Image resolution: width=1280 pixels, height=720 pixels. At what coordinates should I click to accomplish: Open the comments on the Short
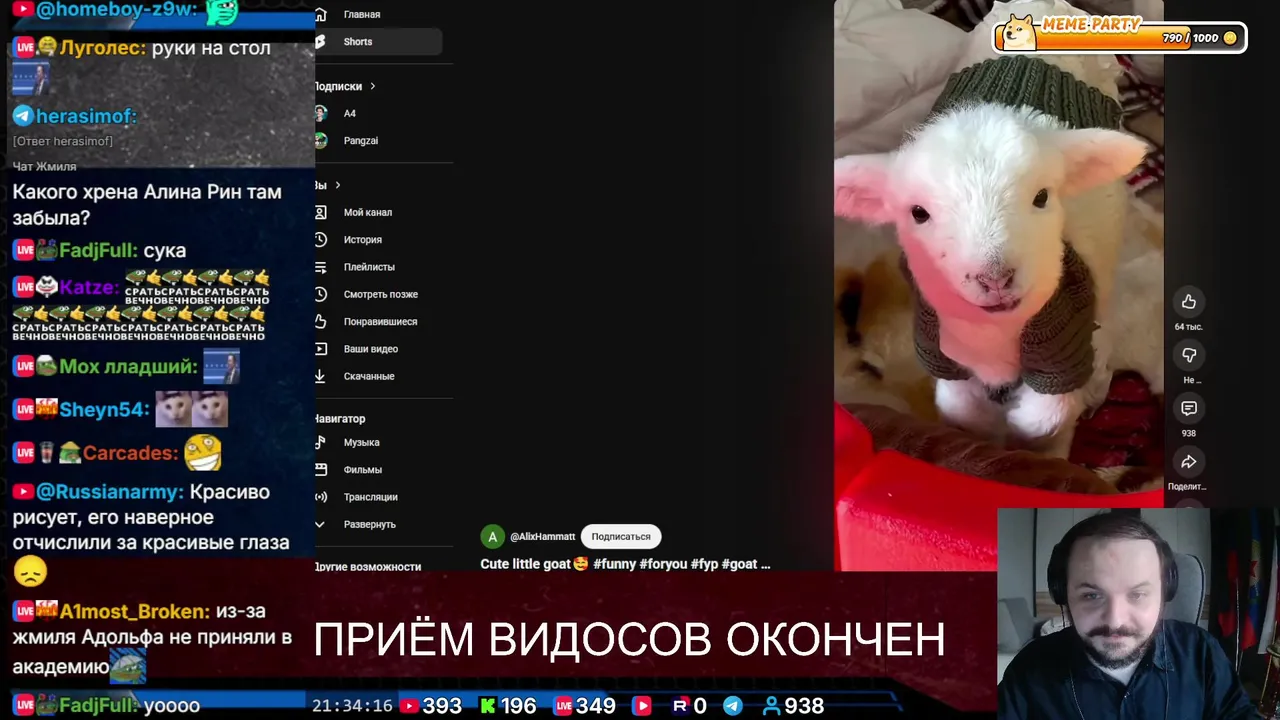(1189, 408)
